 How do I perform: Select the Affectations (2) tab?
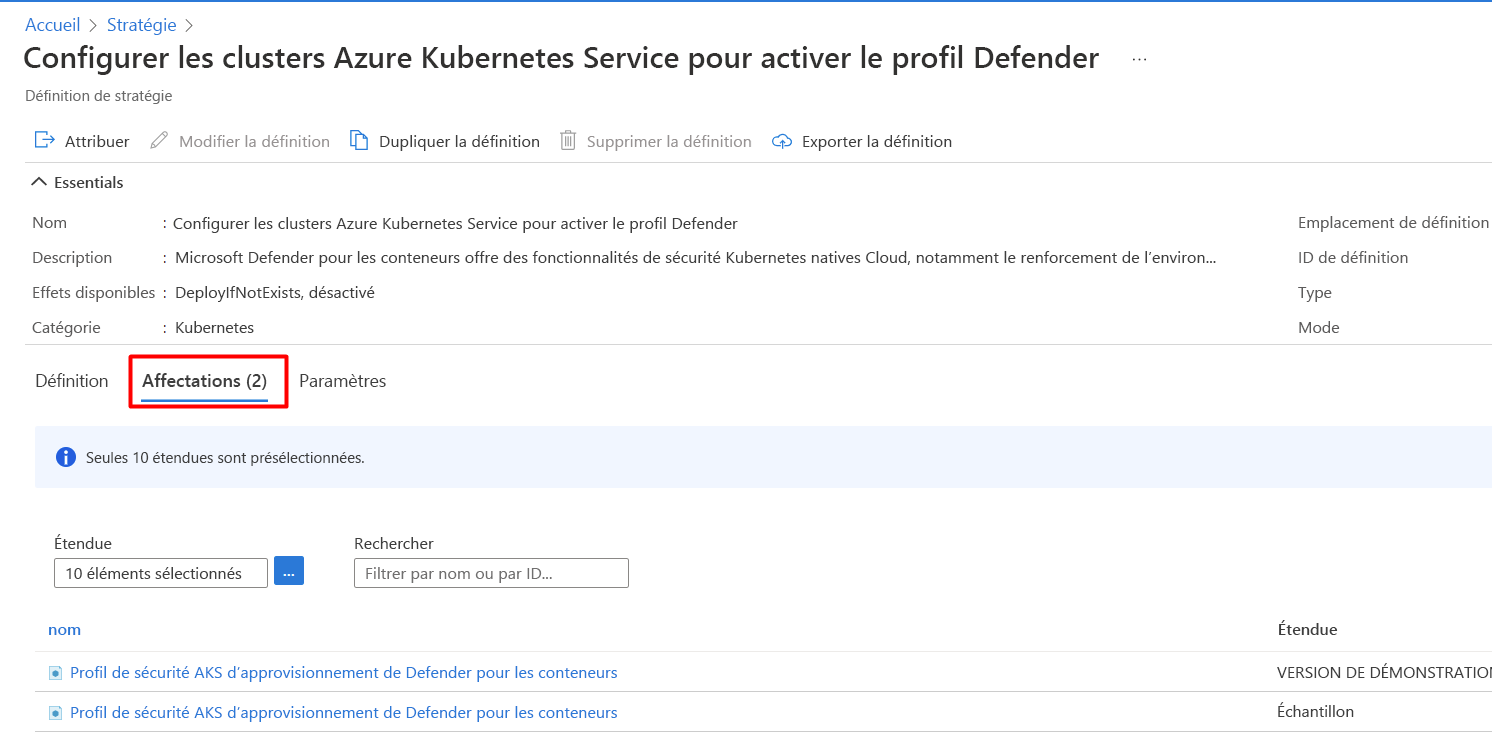(x=205, y=381)
